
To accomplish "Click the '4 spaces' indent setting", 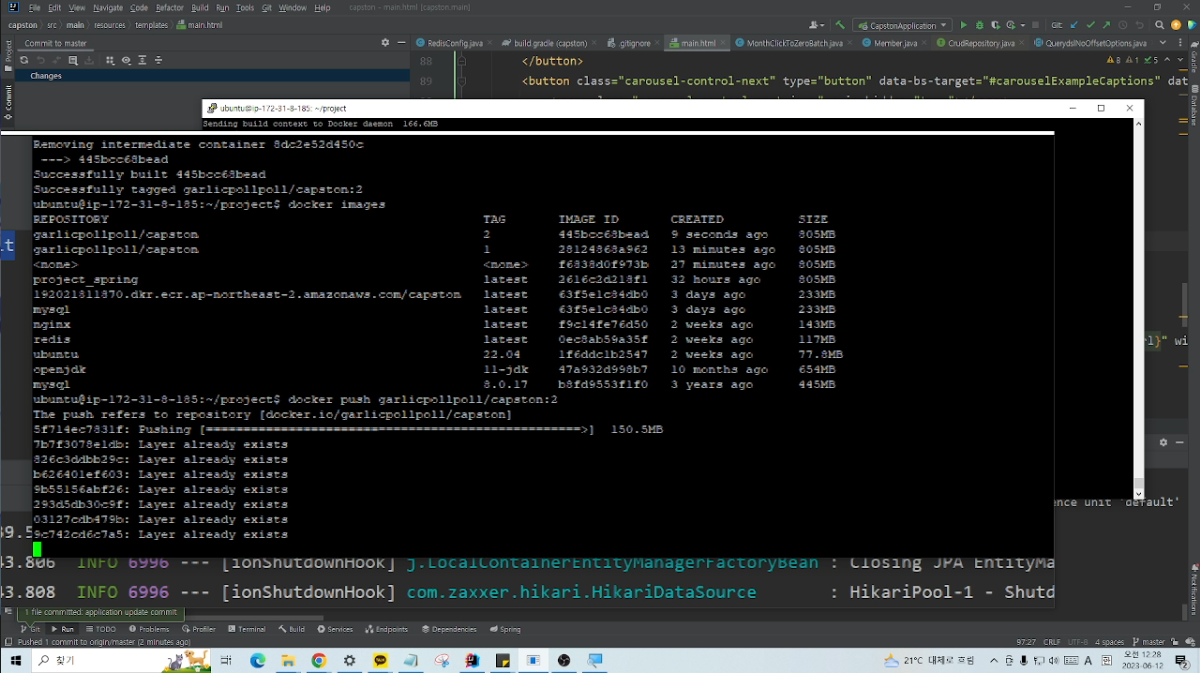I will click(1109, 642).
